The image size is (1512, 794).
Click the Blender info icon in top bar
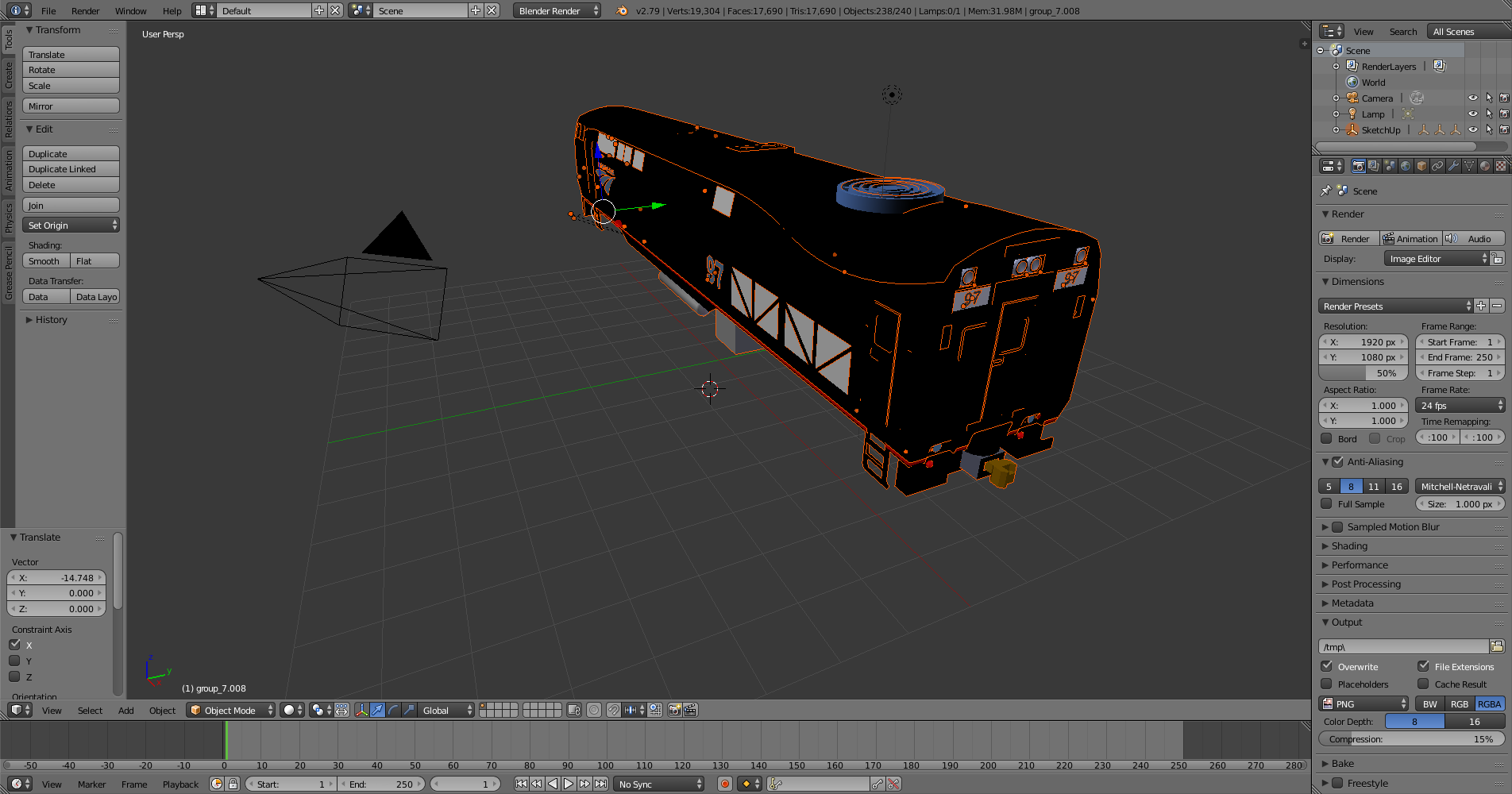point(15,10)
